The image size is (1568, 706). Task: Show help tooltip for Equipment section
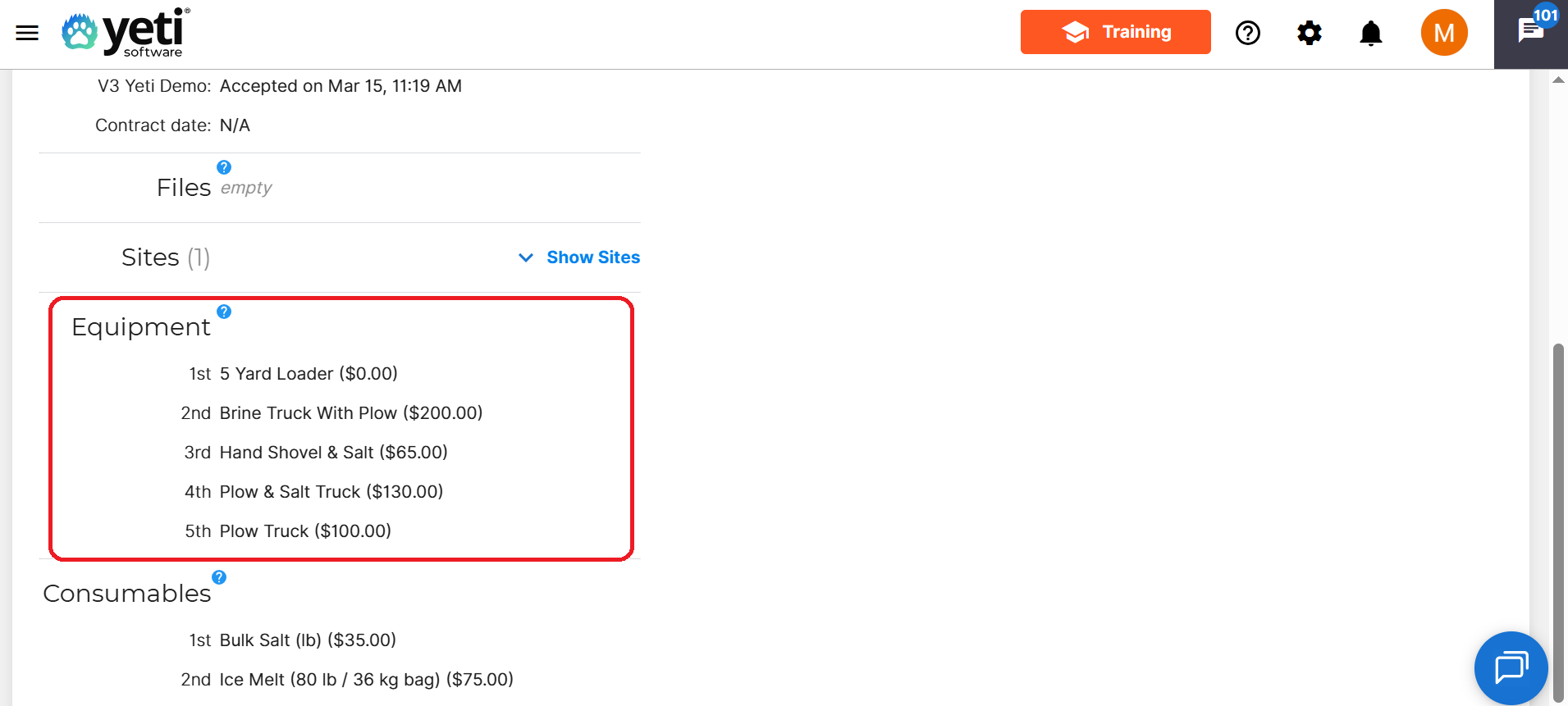pyautogui.click(x=224, y=312)
